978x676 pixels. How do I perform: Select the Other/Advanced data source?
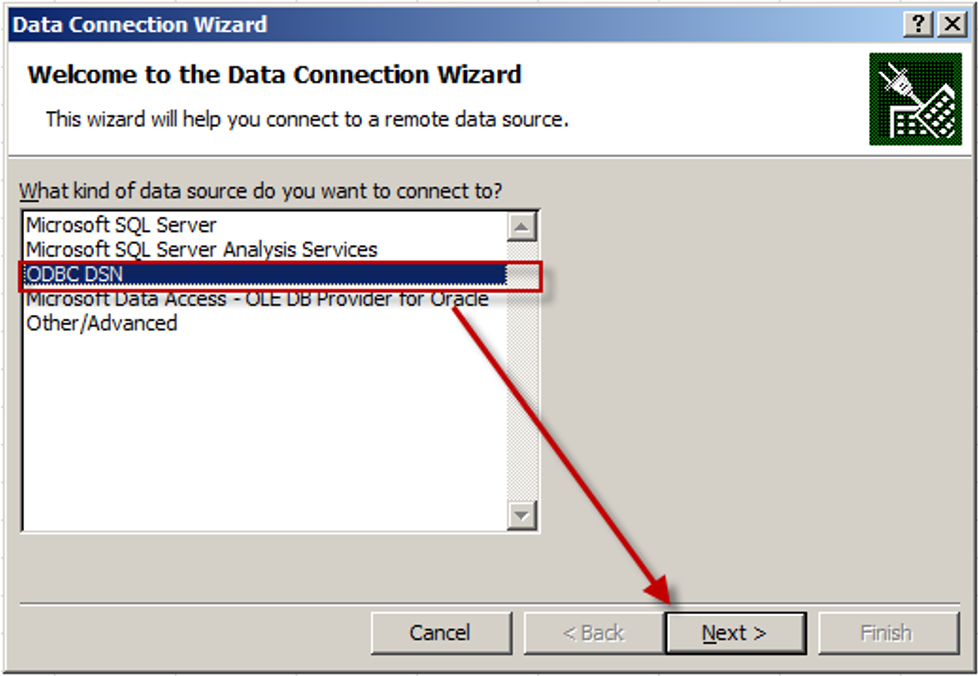click(x=102, y=323)
